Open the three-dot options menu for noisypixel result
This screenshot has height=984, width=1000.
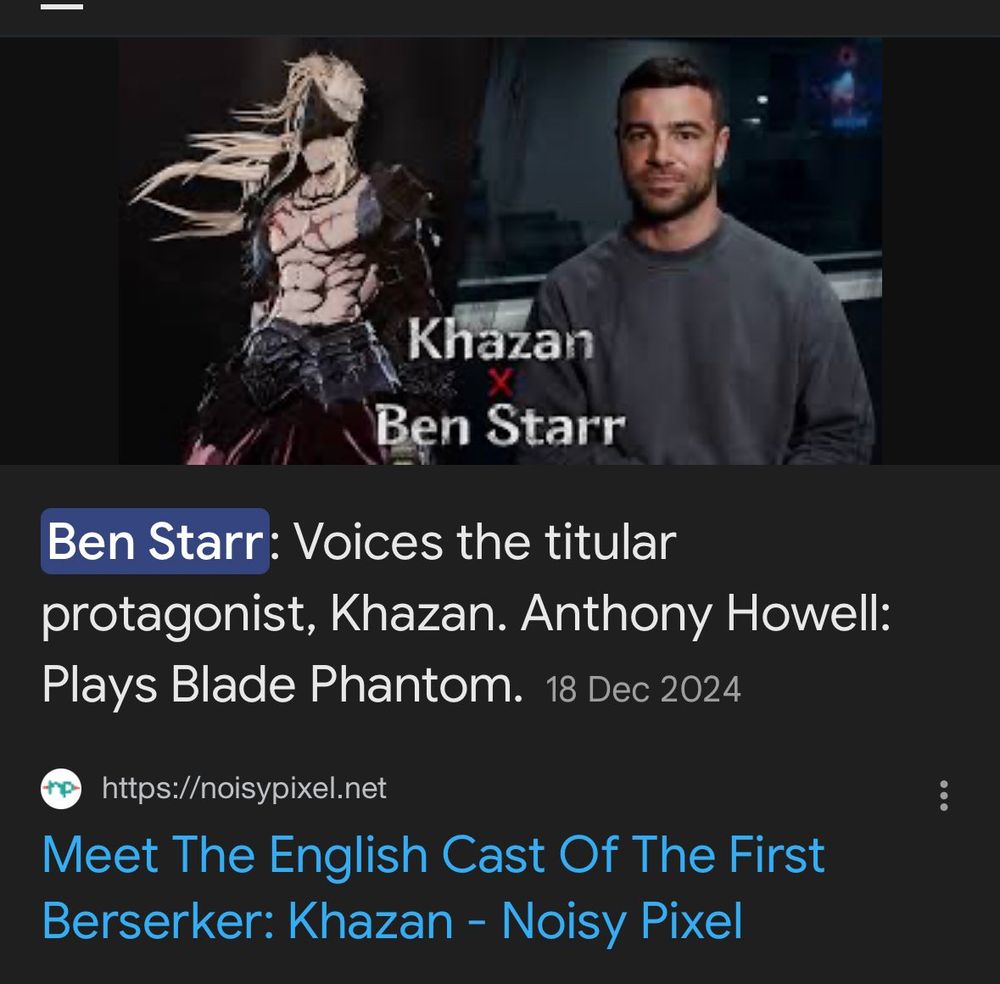(x=943, y=795)
